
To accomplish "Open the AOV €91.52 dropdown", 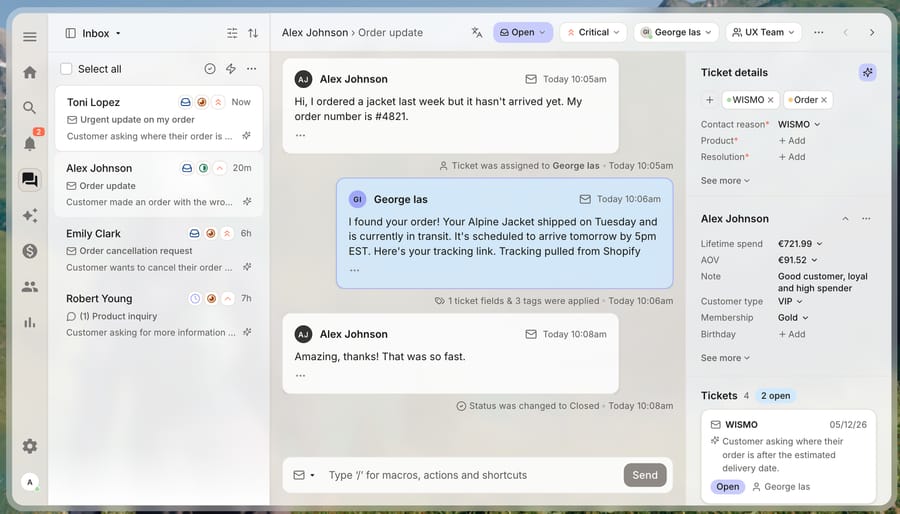I will point(797,260).
